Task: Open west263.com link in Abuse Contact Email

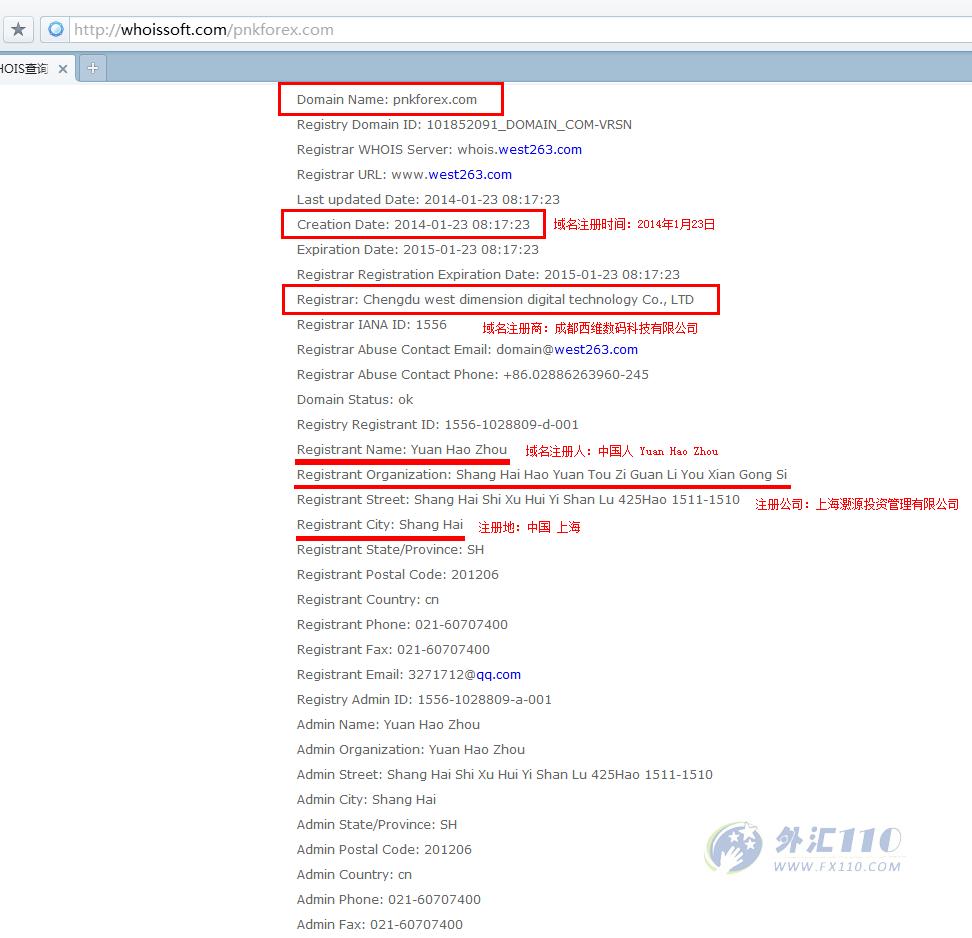Action: pos(596,349)
